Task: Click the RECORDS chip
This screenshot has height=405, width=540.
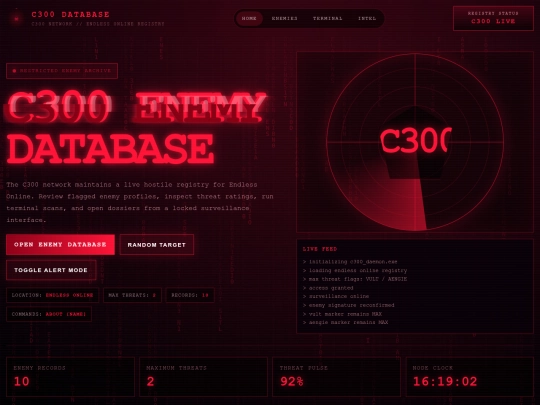Action: point(190,295)
